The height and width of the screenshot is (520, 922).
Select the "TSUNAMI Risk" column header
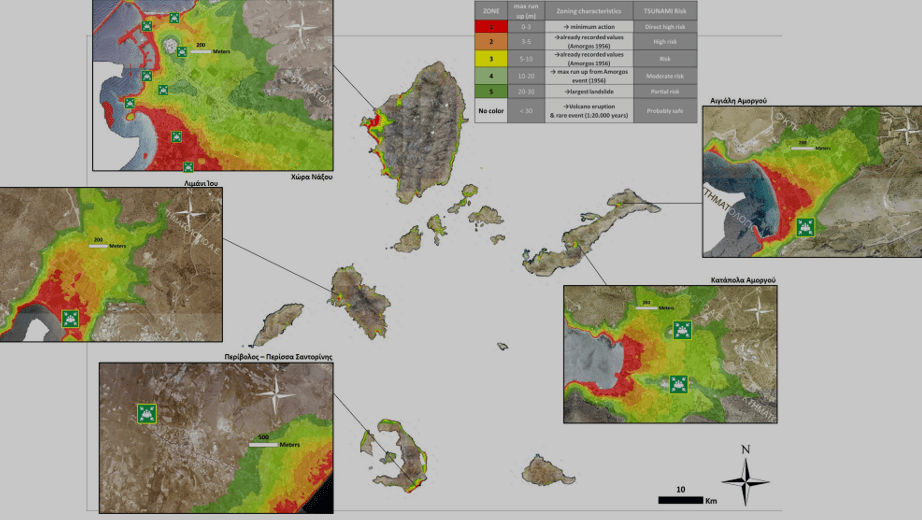click(665, 12)
